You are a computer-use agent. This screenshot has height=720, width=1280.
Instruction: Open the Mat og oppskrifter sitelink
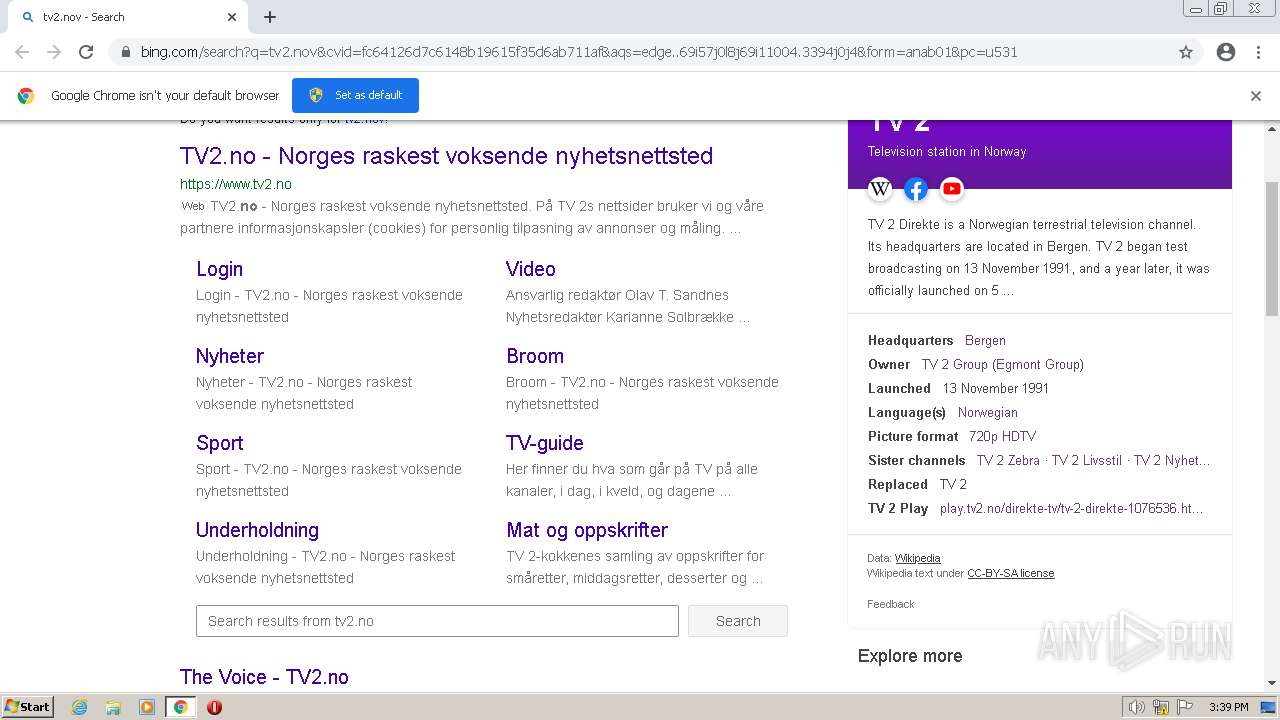point(587,530)
